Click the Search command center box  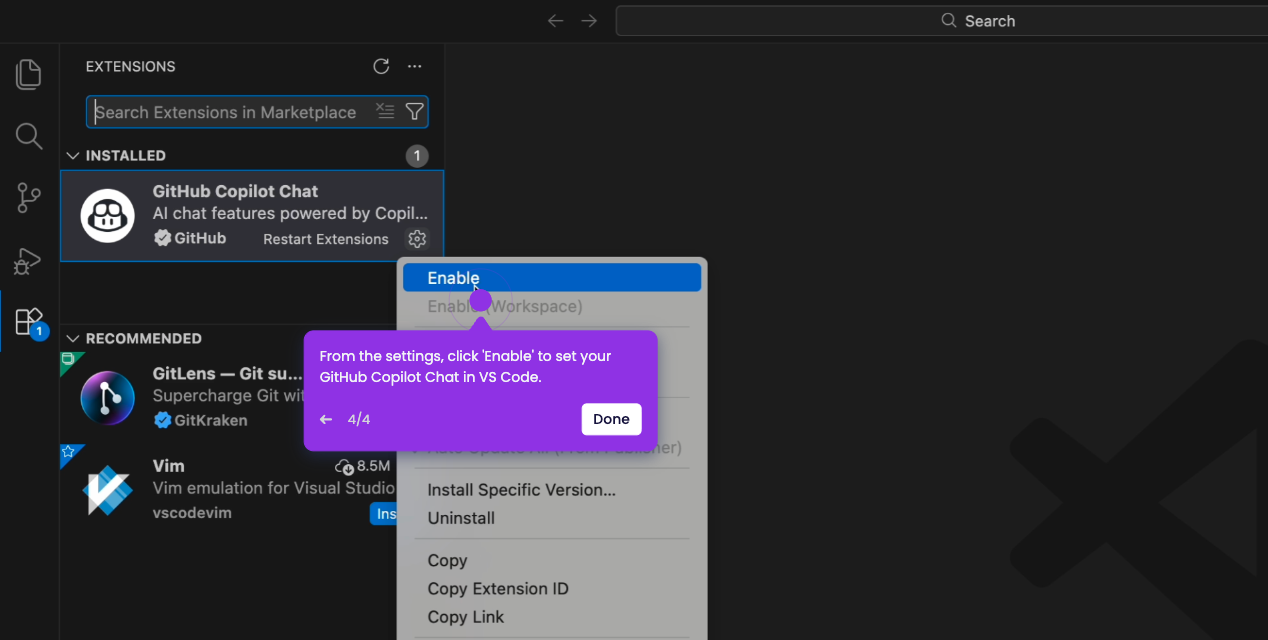(941, 20)
